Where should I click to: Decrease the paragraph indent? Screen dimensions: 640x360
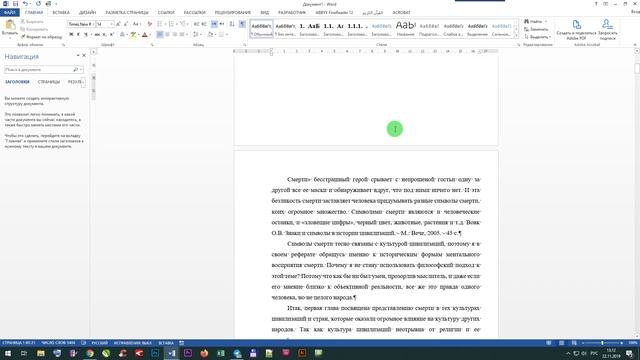pyautogui.click(x=196, y=24)
